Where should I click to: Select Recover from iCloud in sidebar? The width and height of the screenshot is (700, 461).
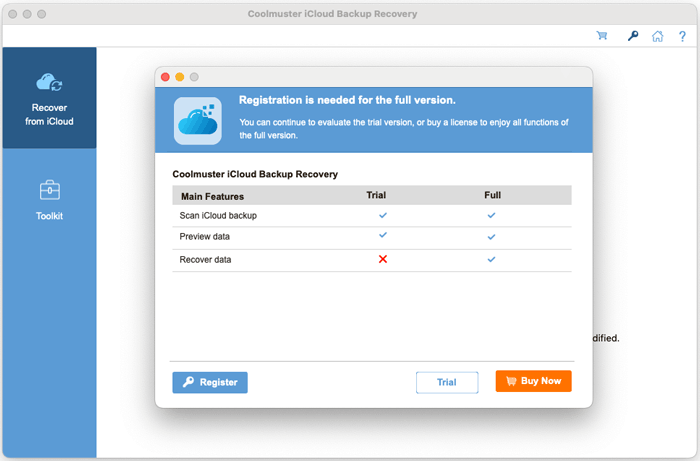49,98
